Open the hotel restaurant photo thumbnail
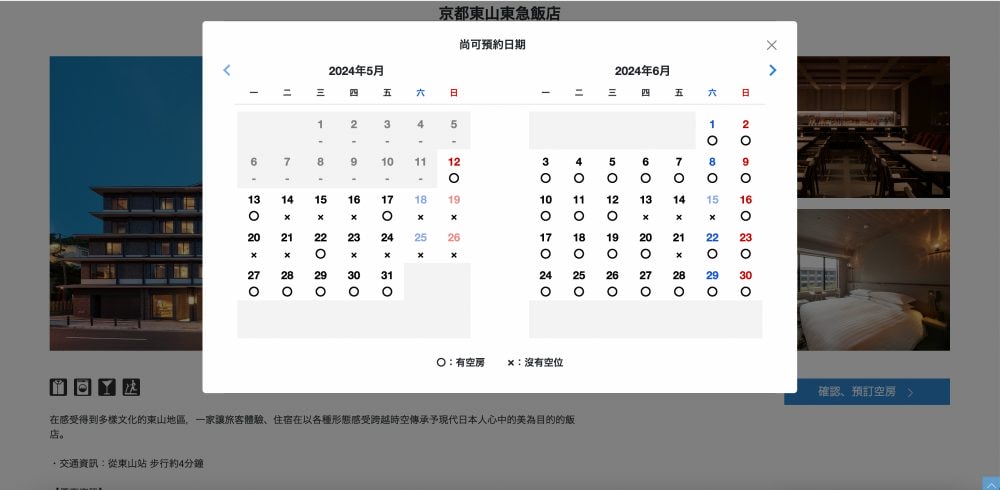This screenshot has height=490, width=1000. tap(873, 126)
